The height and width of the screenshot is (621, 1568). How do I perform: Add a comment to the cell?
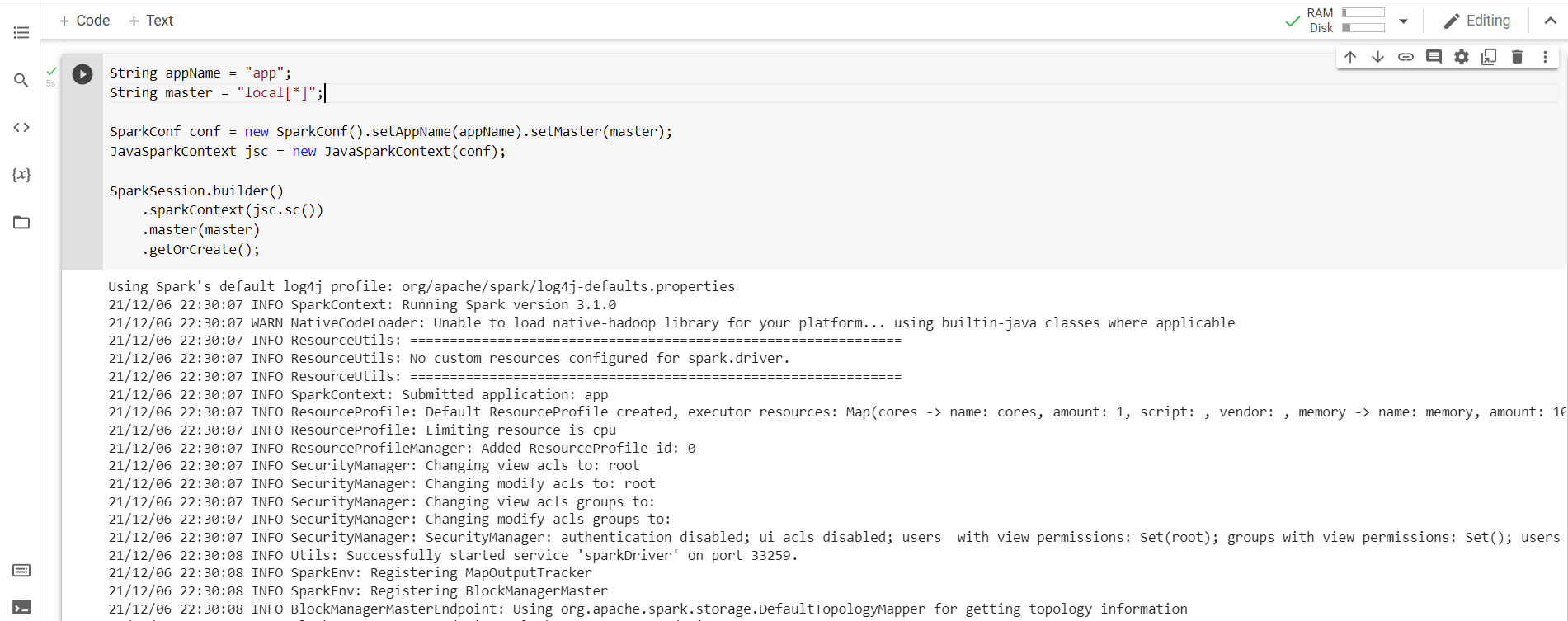point(1434,57)
